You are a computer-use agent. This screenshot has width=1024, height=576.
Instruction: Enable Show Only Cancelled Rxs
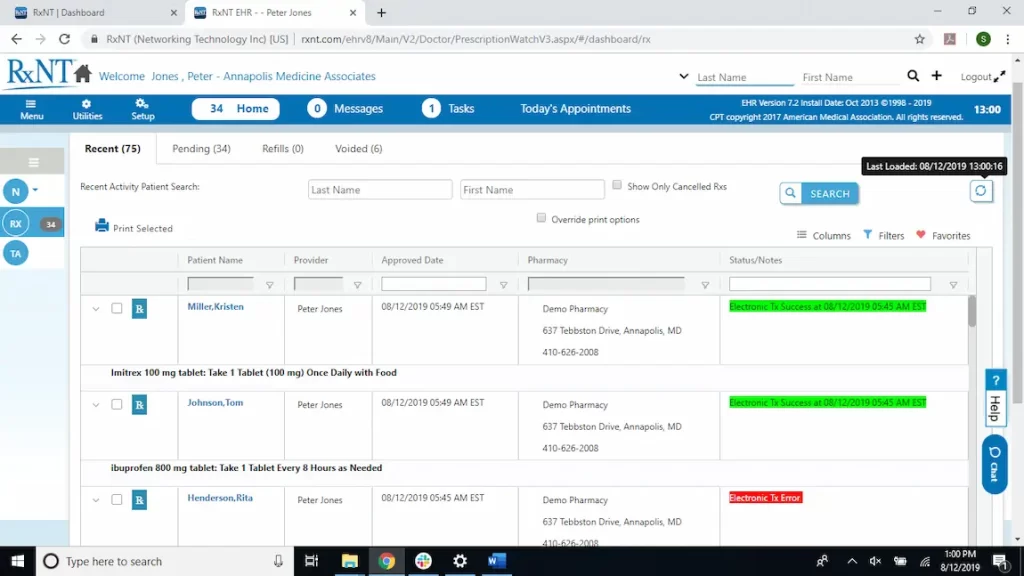617,185
